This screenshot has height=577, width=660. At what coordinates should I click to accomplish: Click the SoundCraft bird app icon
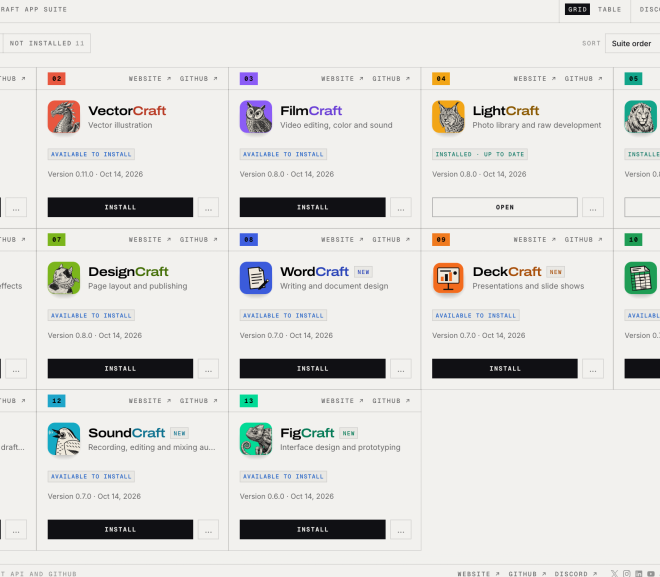click(x=64, y=439)
